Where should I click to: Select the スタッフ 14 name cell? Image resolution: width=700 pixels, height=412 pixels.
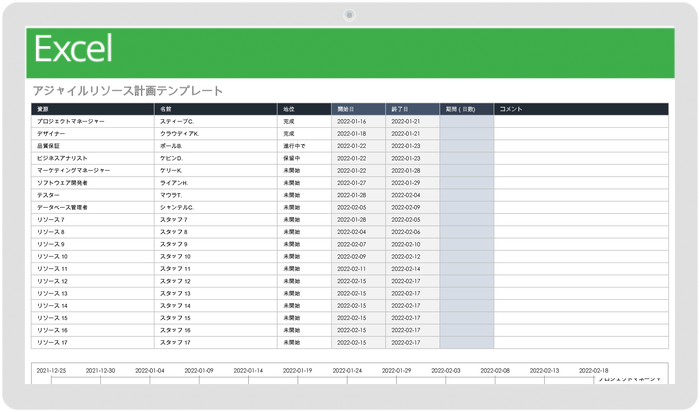216,306
